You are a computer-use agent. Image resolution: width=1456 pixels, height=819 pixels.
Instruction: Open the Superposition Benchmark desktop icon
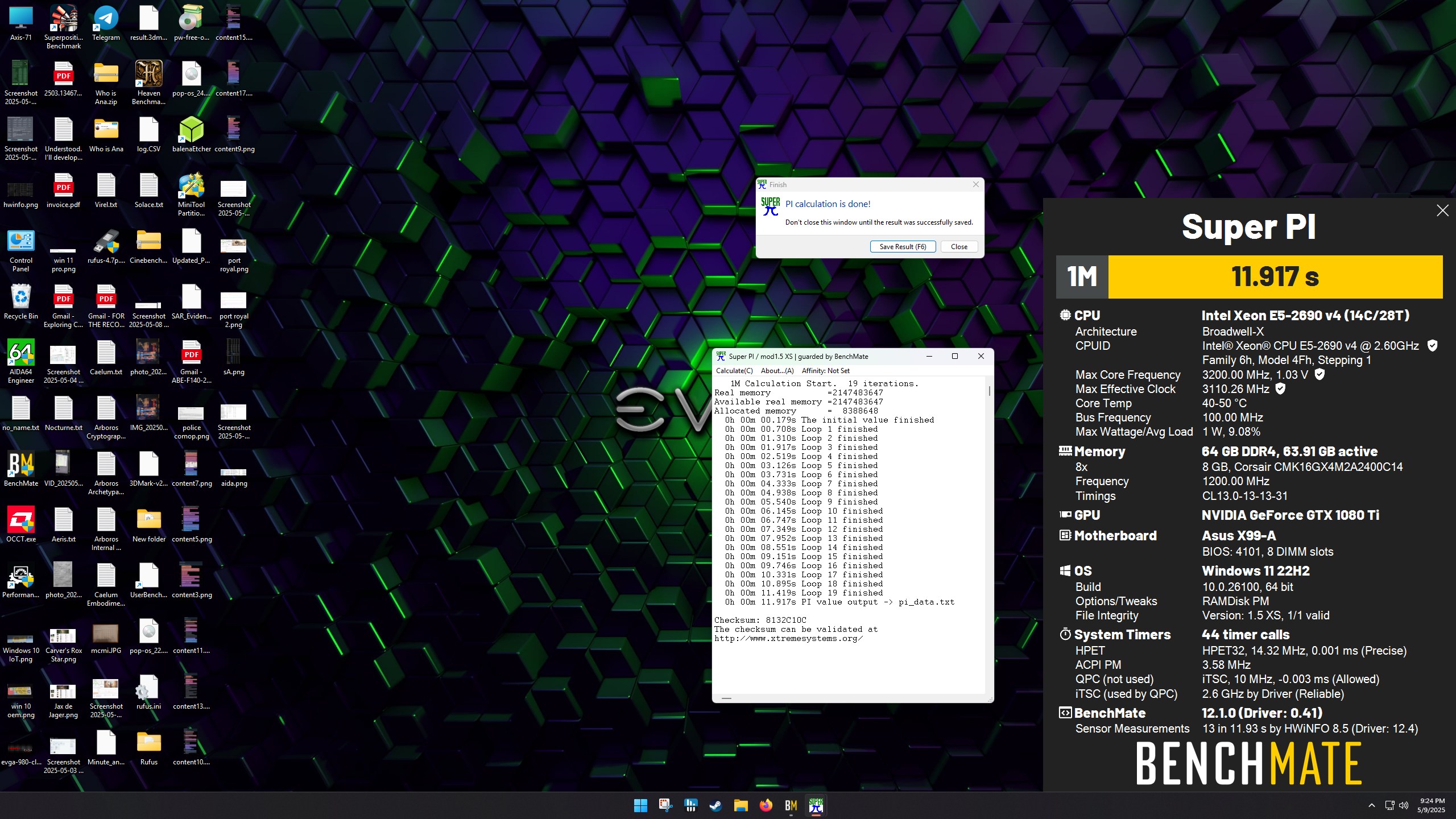(x=64, y=26)
